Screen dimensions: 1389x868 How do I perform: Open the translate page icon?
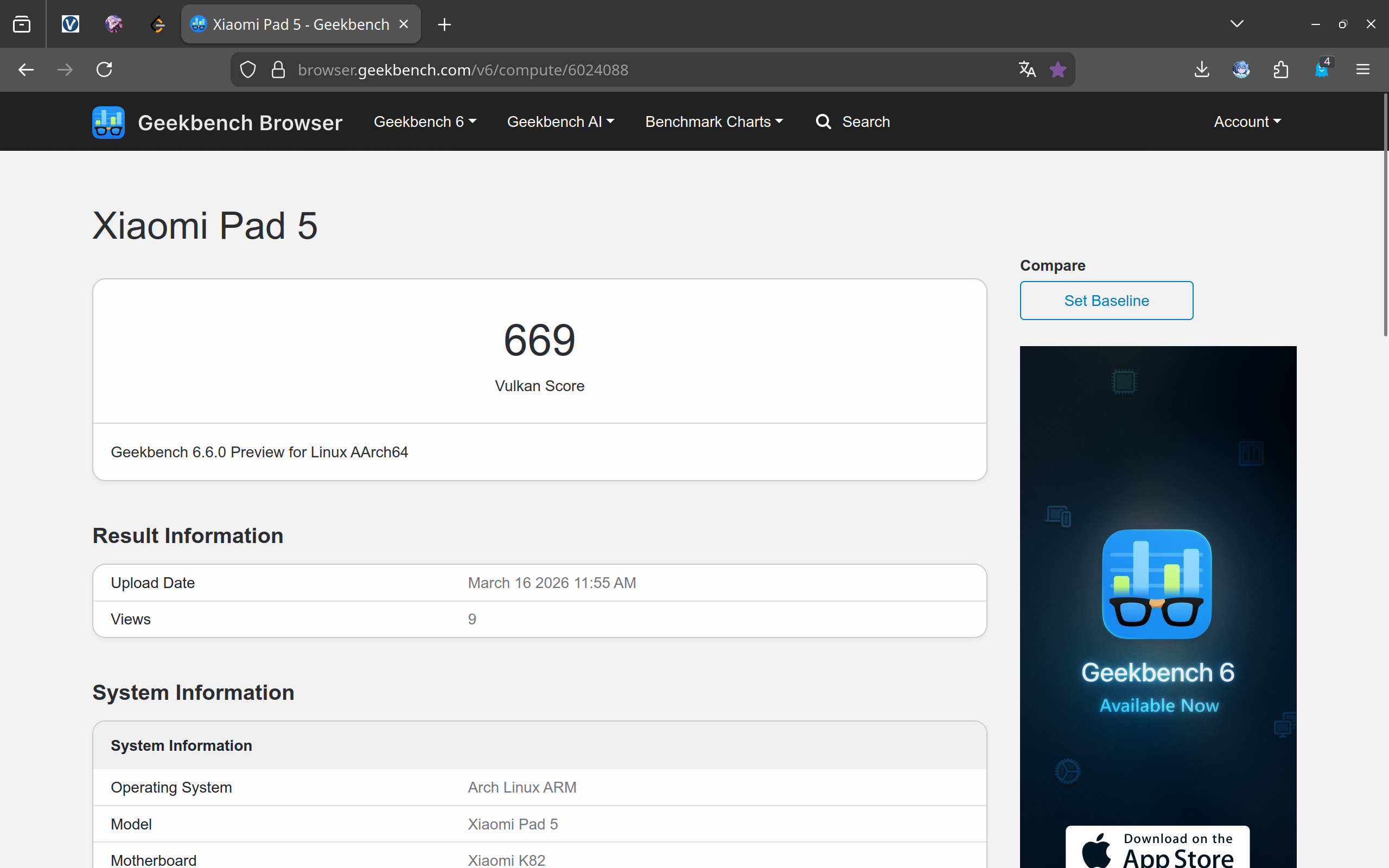coord(1027,70)
